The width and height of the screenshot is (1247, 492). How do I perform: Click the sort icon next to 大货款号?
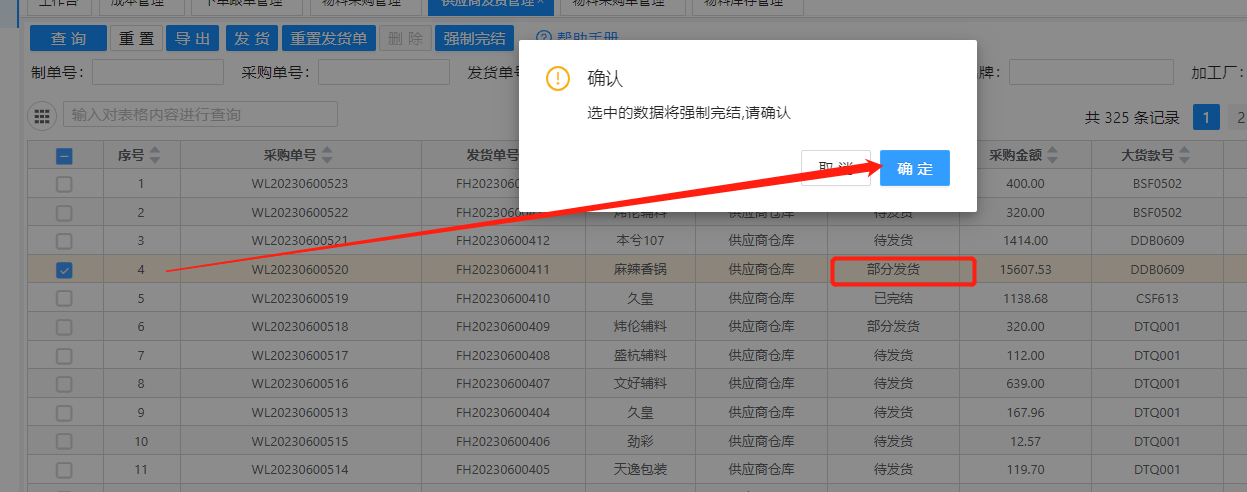click(x=1185, y=155)
